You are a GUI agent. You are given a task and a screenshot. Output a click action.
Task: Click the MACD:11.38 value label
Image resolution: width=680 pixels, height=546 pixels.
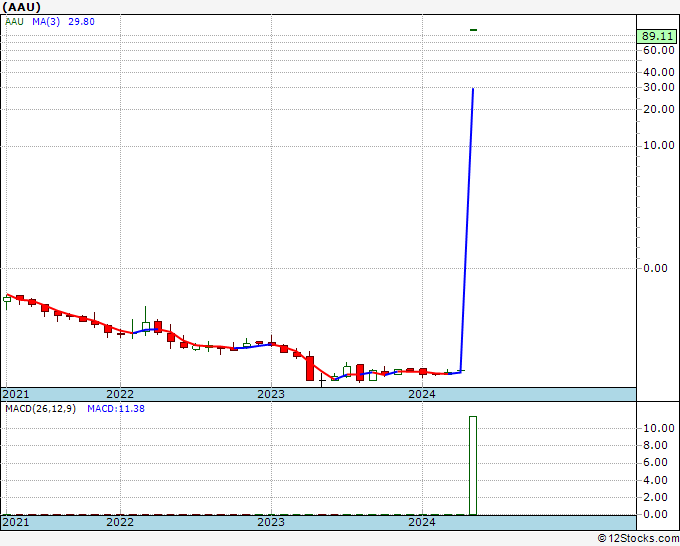click(116, 409)
